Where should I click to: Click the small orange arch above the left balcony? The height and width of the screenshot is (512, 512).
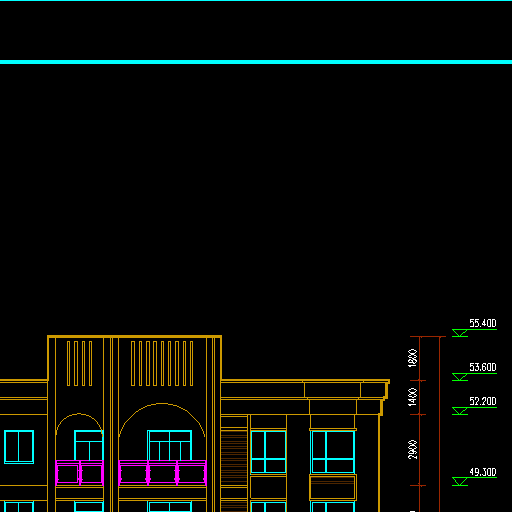79,424
